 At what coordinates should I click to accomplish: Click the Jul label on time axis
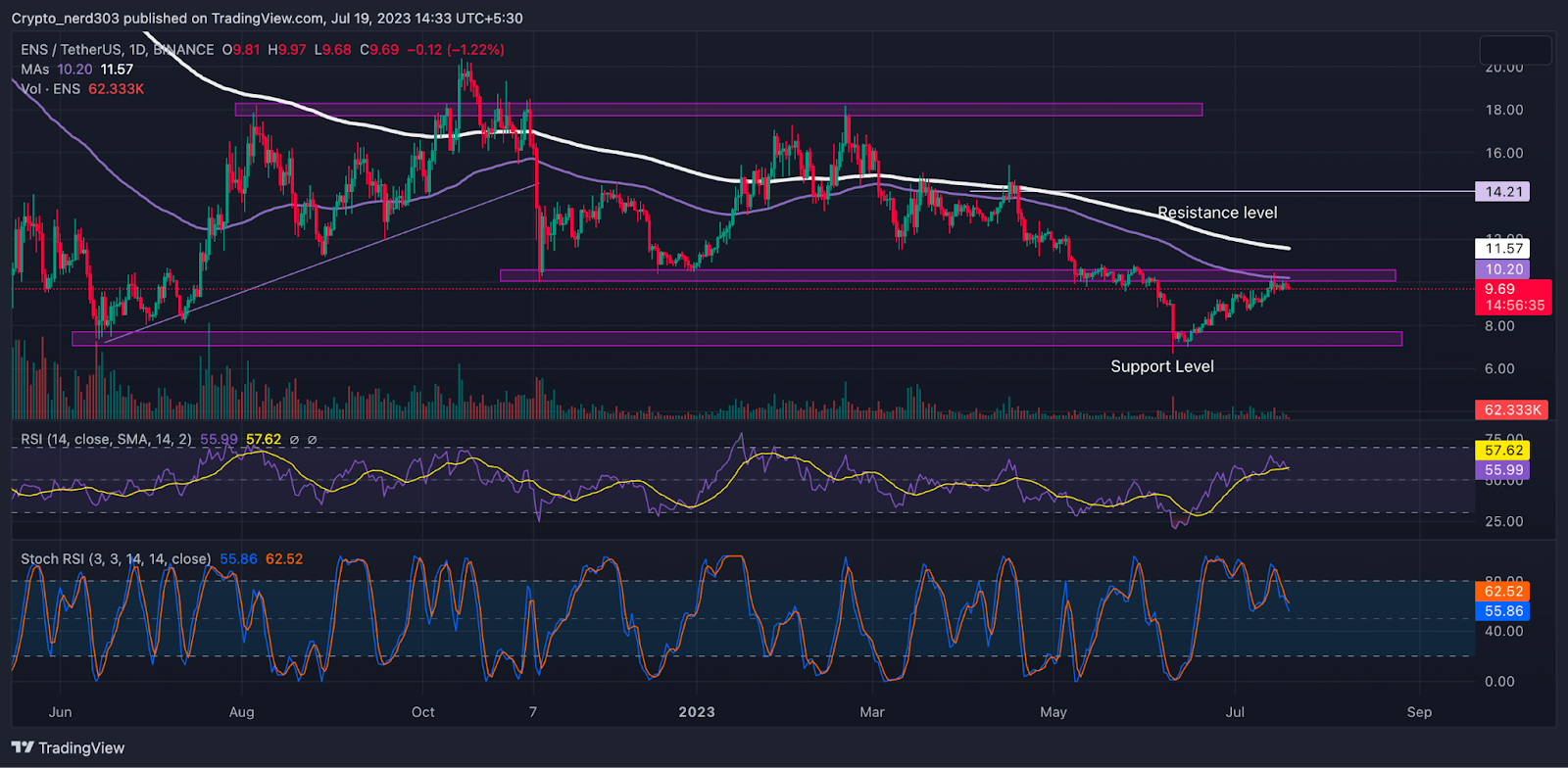coord(1235,712)
